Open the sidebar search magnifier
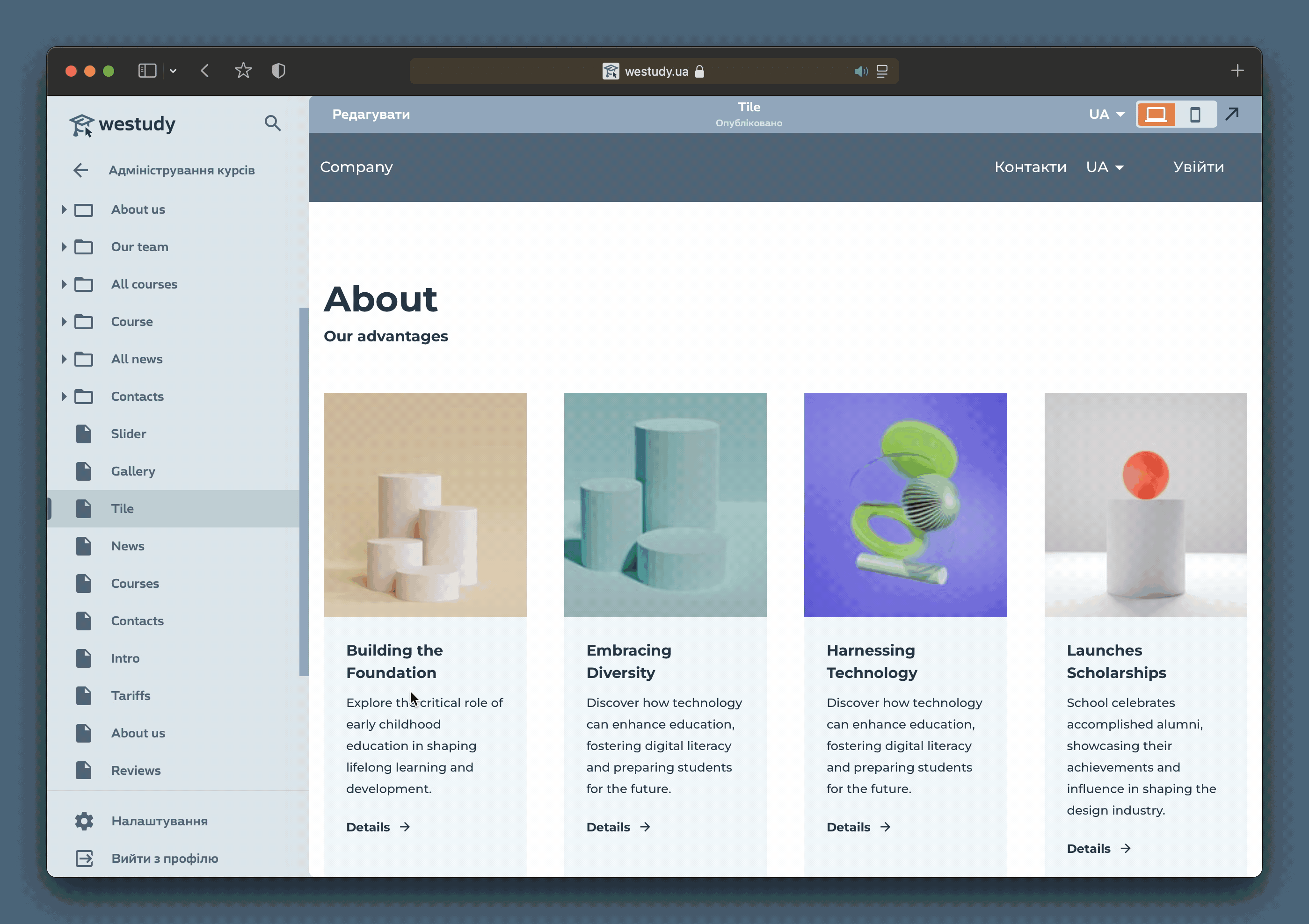1309x924 pixels. 273,123
